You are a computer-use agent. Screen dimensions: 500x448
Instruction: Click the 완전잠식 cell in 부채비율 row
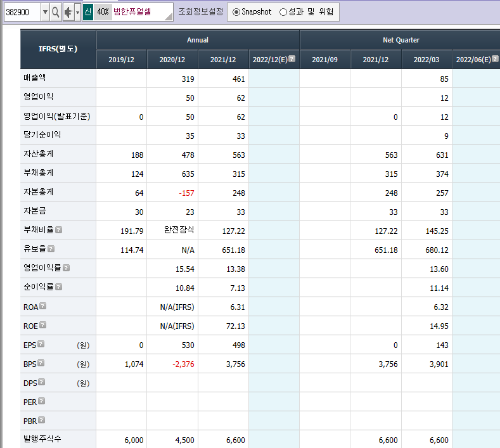pos(179,229)
